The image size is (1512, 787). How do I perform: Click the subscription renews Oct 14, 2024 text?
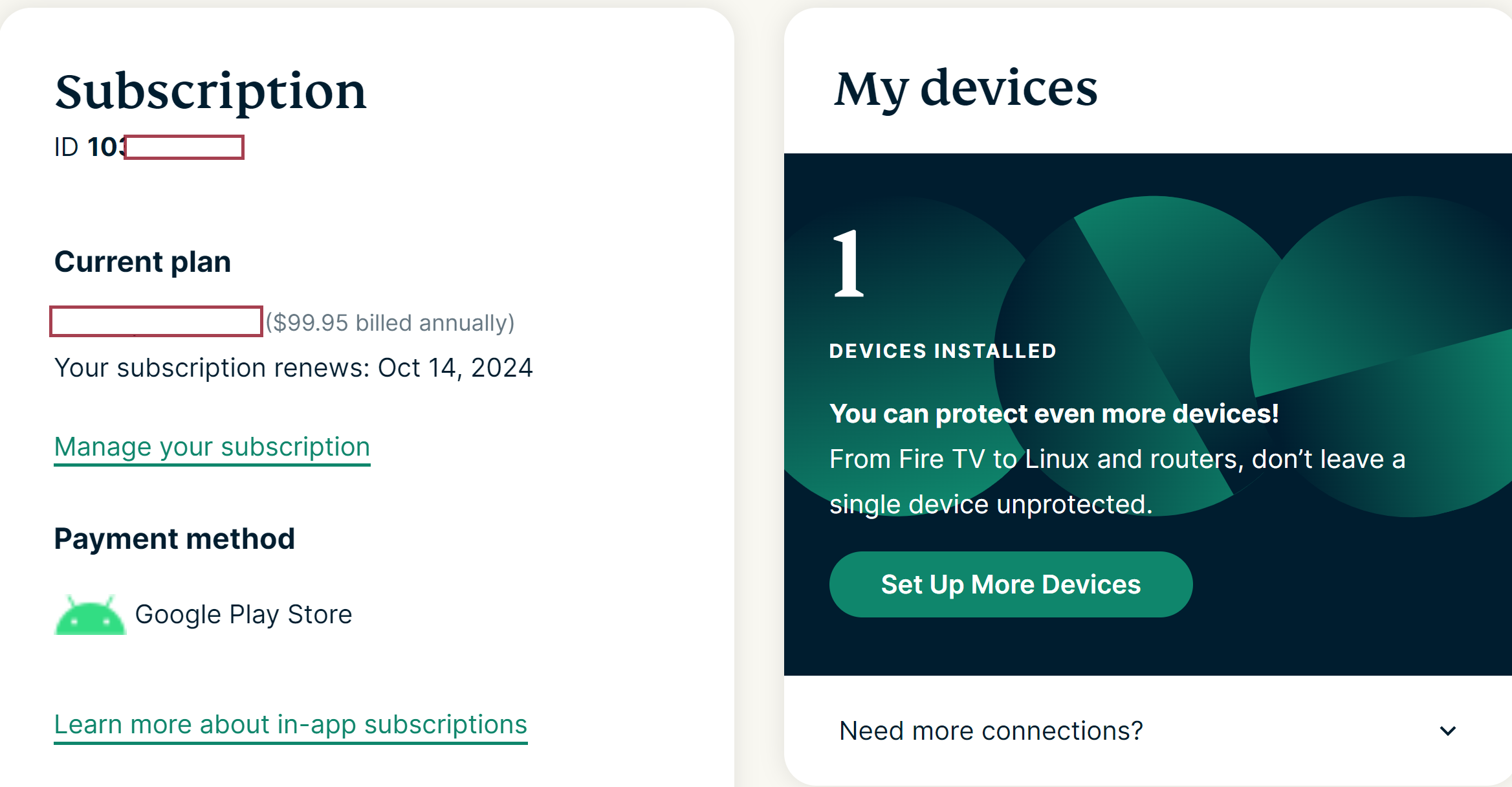click(x=294, y=368)
